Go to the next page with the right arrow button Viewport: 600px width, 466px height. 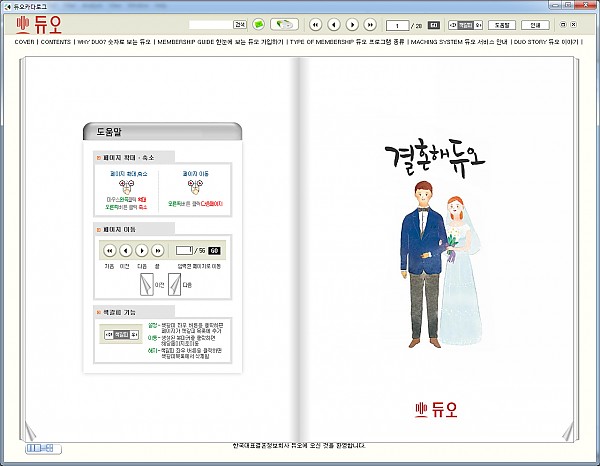[352, 25]
